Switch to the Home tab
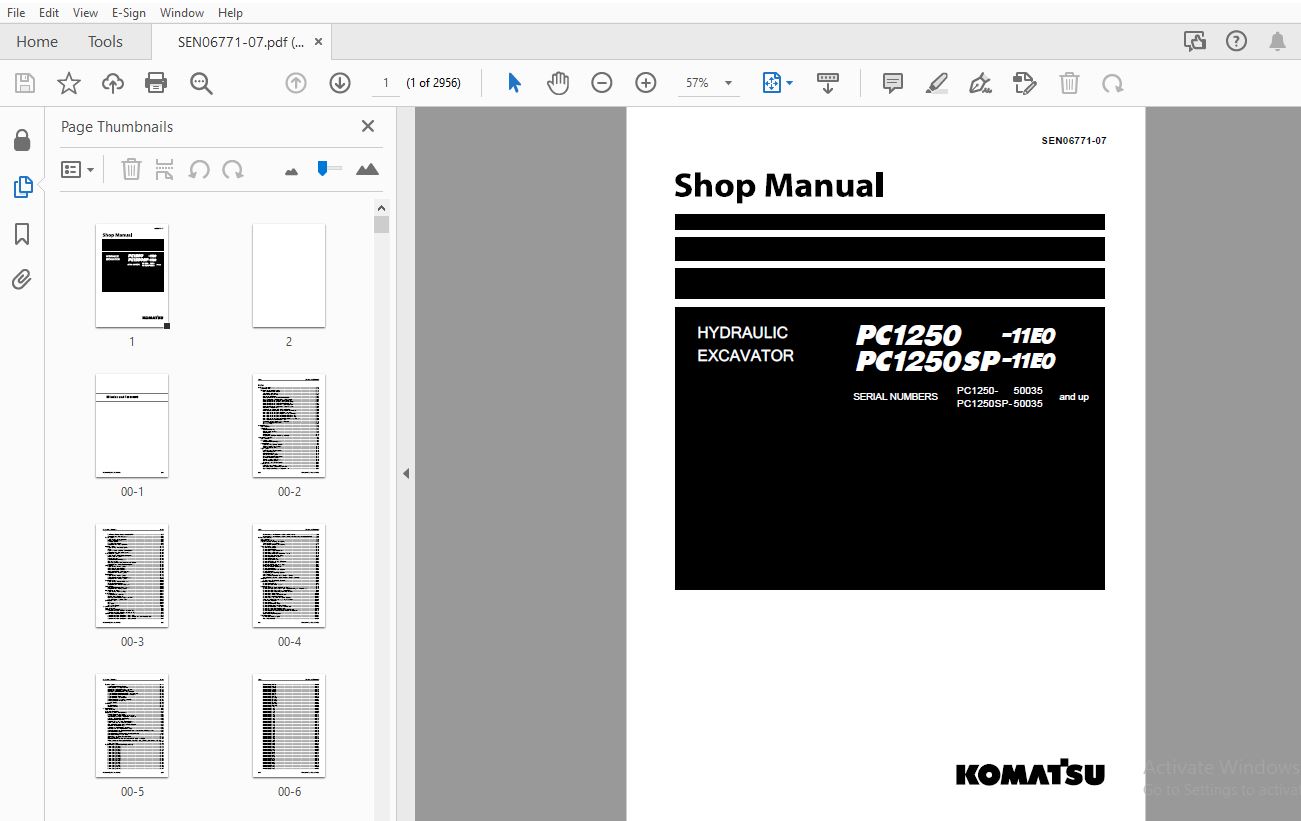This screenshot has width=1301, height=821. click(37, 41)
